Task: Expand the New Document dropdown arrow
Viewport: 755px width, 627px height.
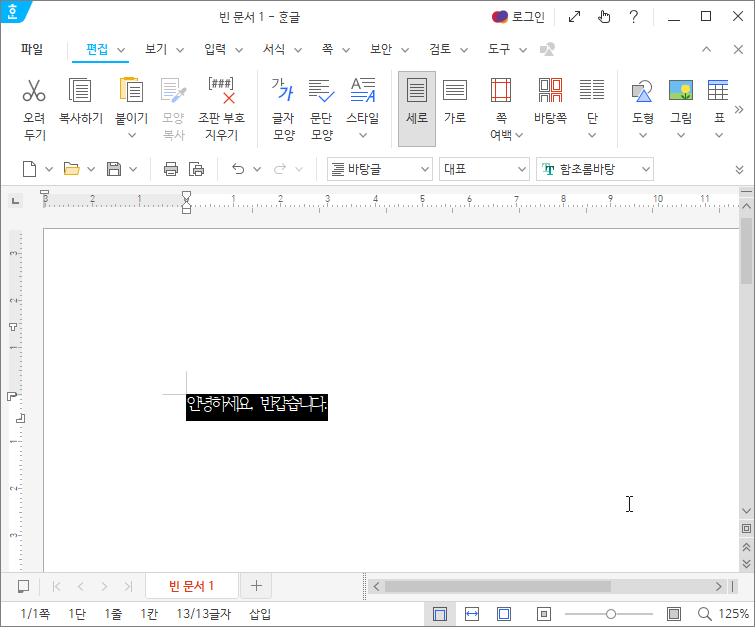Action: tap(49, 170)
